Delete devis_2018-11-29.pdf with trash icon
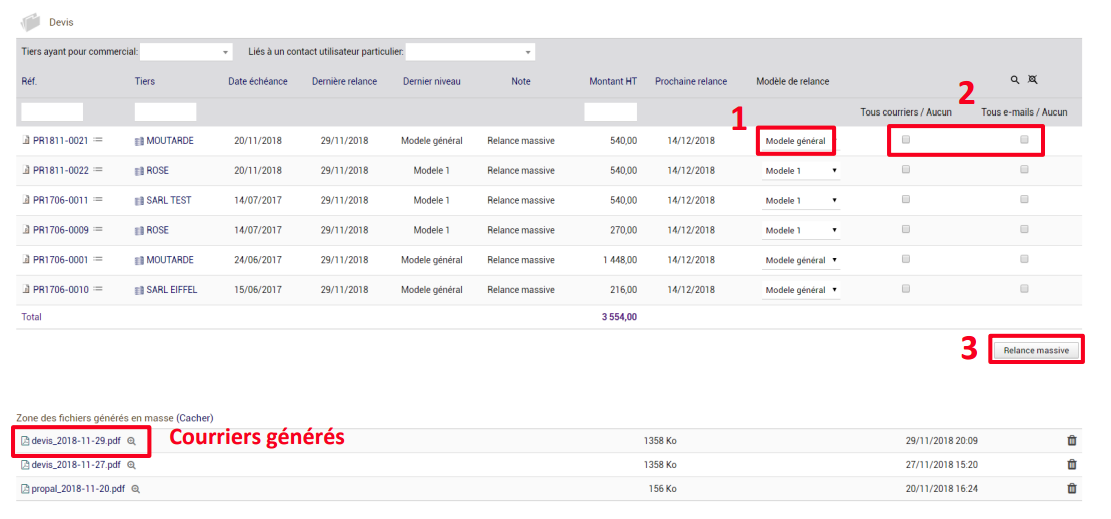1111x519 pixels. click(1072, 440)
